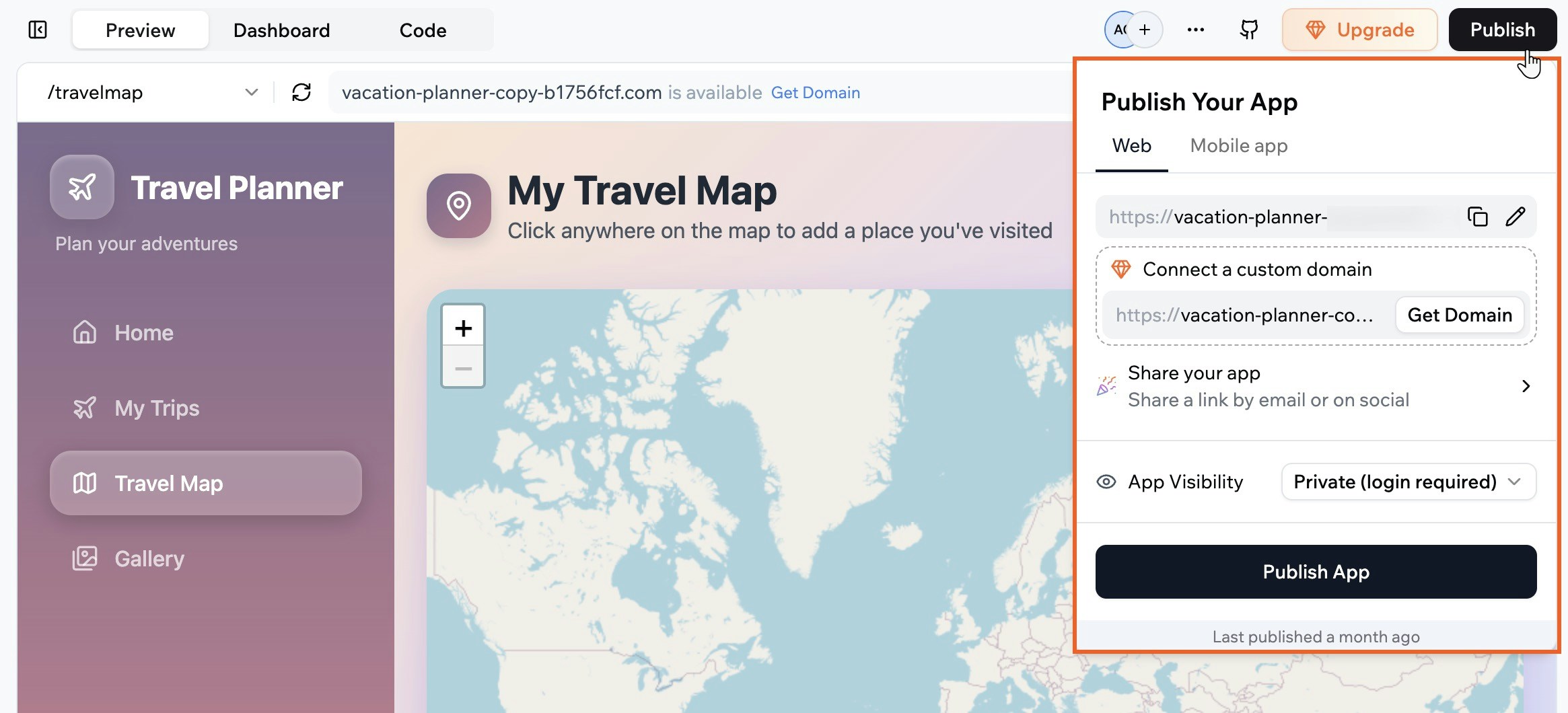Click the map zoom in control

coord(463,328)
